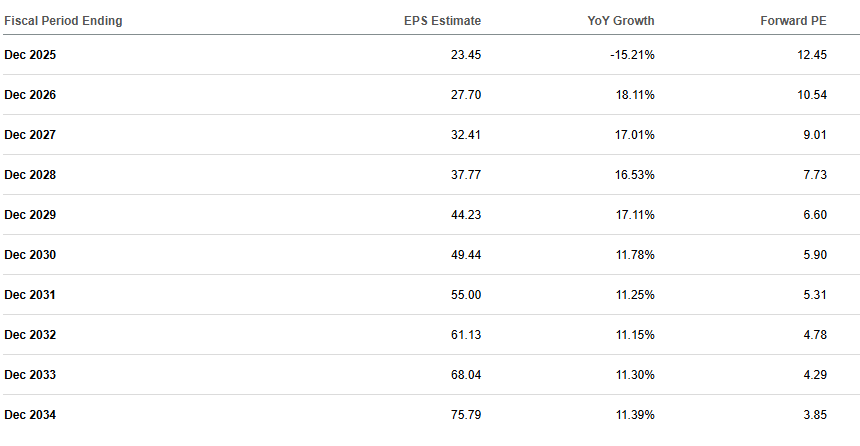Pick the Dec 2031 row label
The image size is (860, 446).
(x=30, y=295)
